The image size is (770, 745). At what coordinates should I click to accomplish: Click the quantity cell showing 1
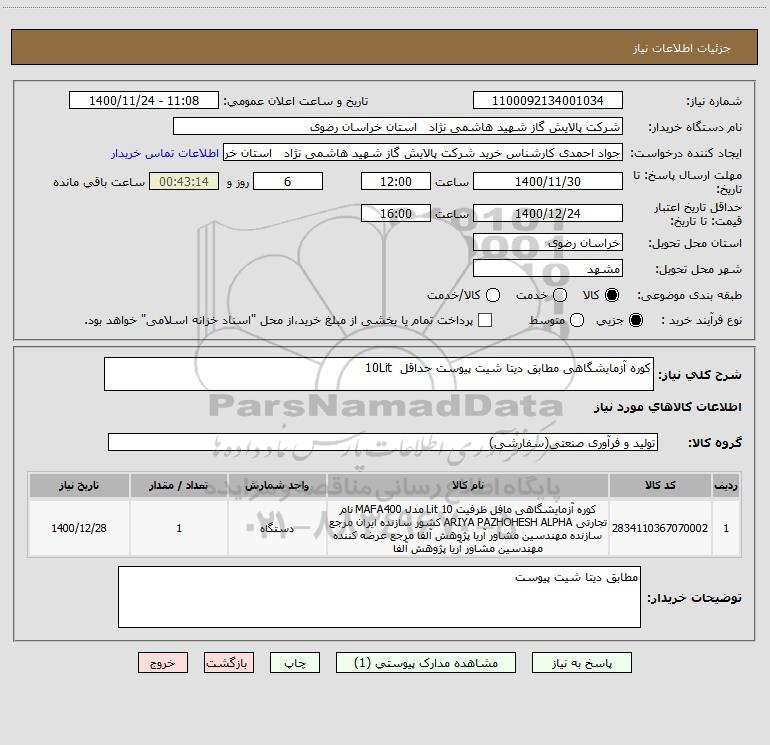(x=179, y=528)
